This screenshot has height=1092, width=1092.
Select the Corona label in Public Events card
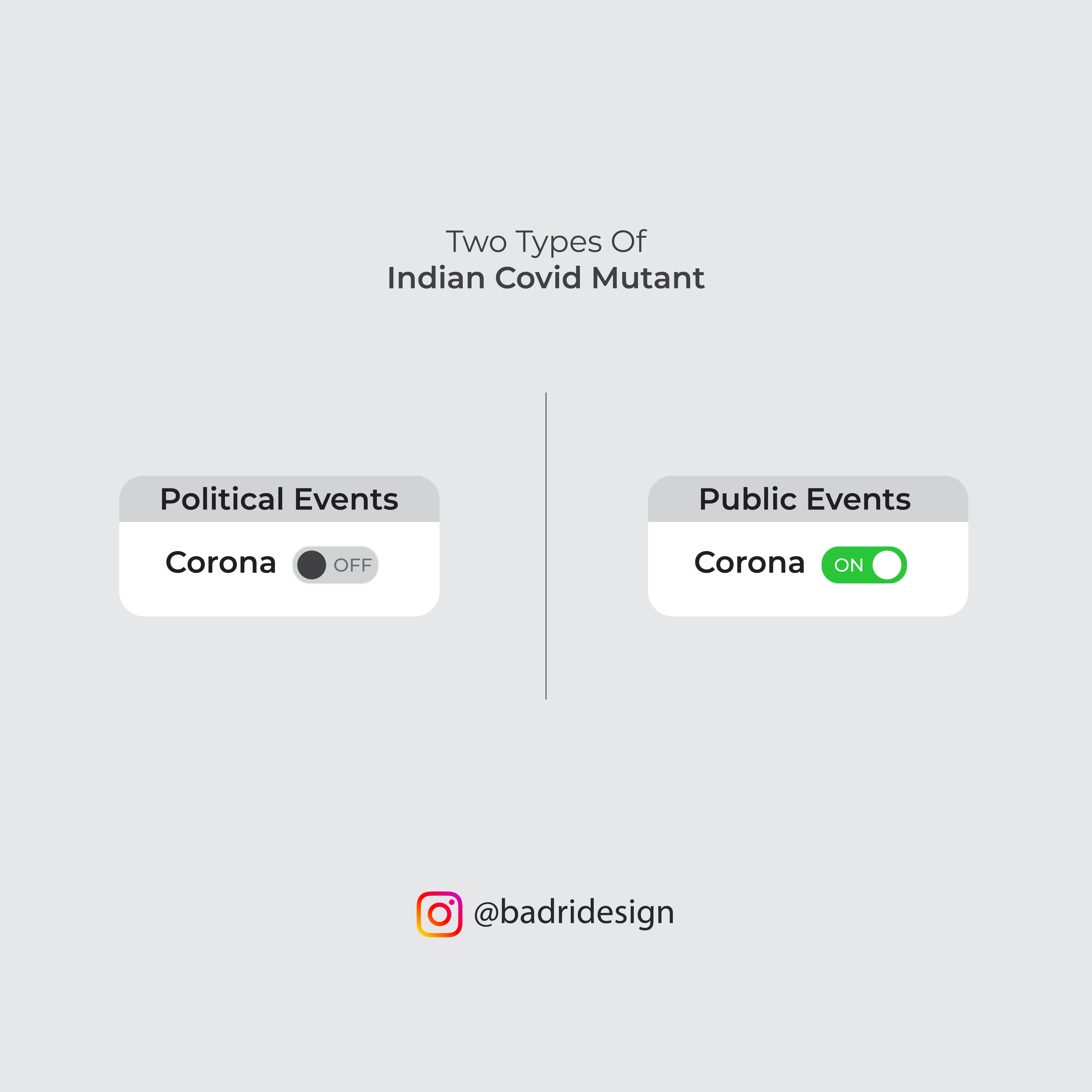point(749,563)
